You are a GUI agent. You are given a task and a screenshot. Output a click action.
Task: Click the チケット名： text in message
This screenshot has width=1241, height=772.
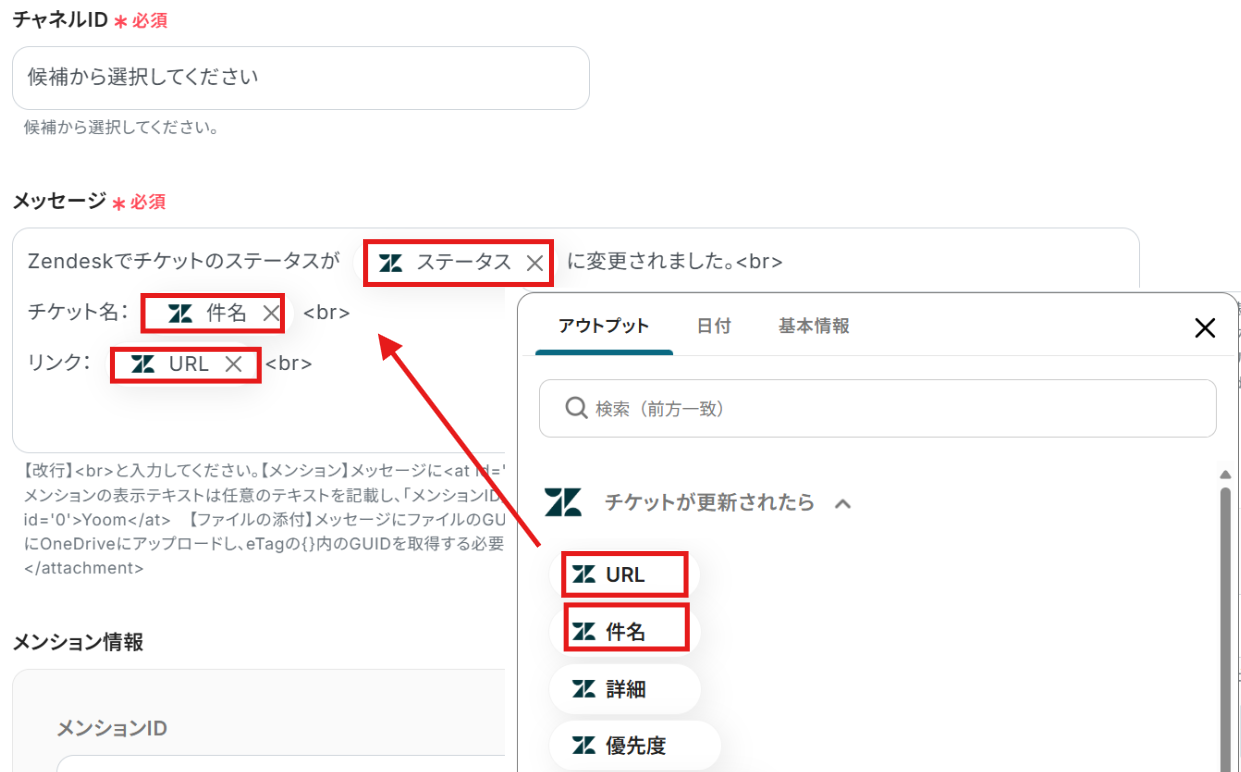point(79,312)
